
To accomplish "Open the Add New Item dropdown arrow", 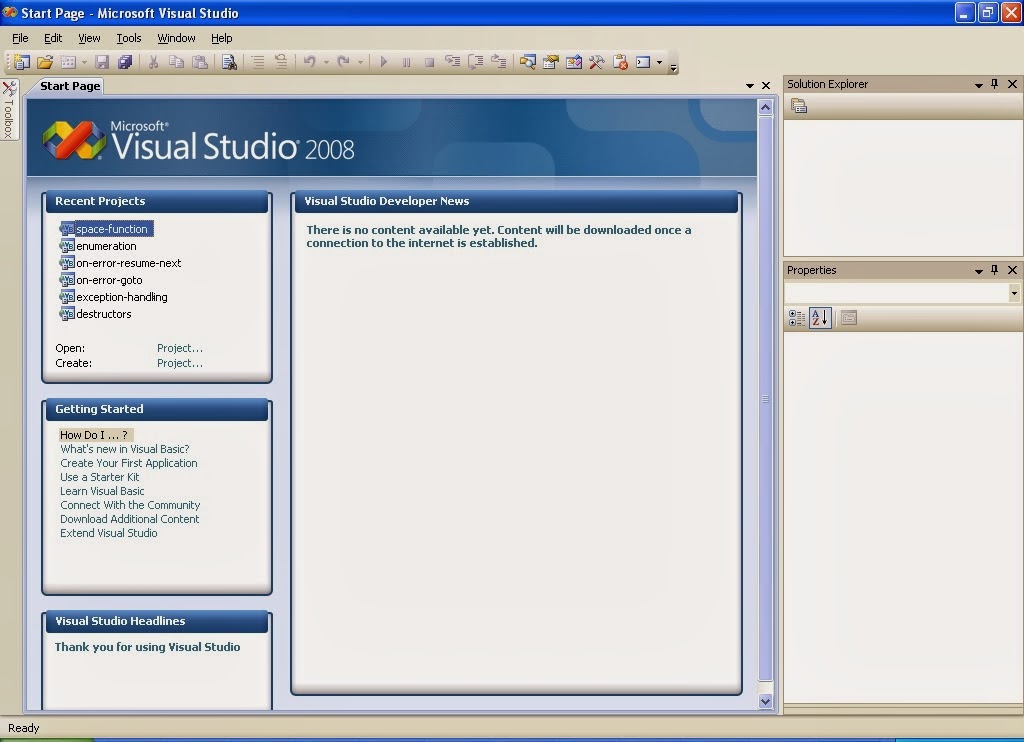I will click(x=84, y=62).
